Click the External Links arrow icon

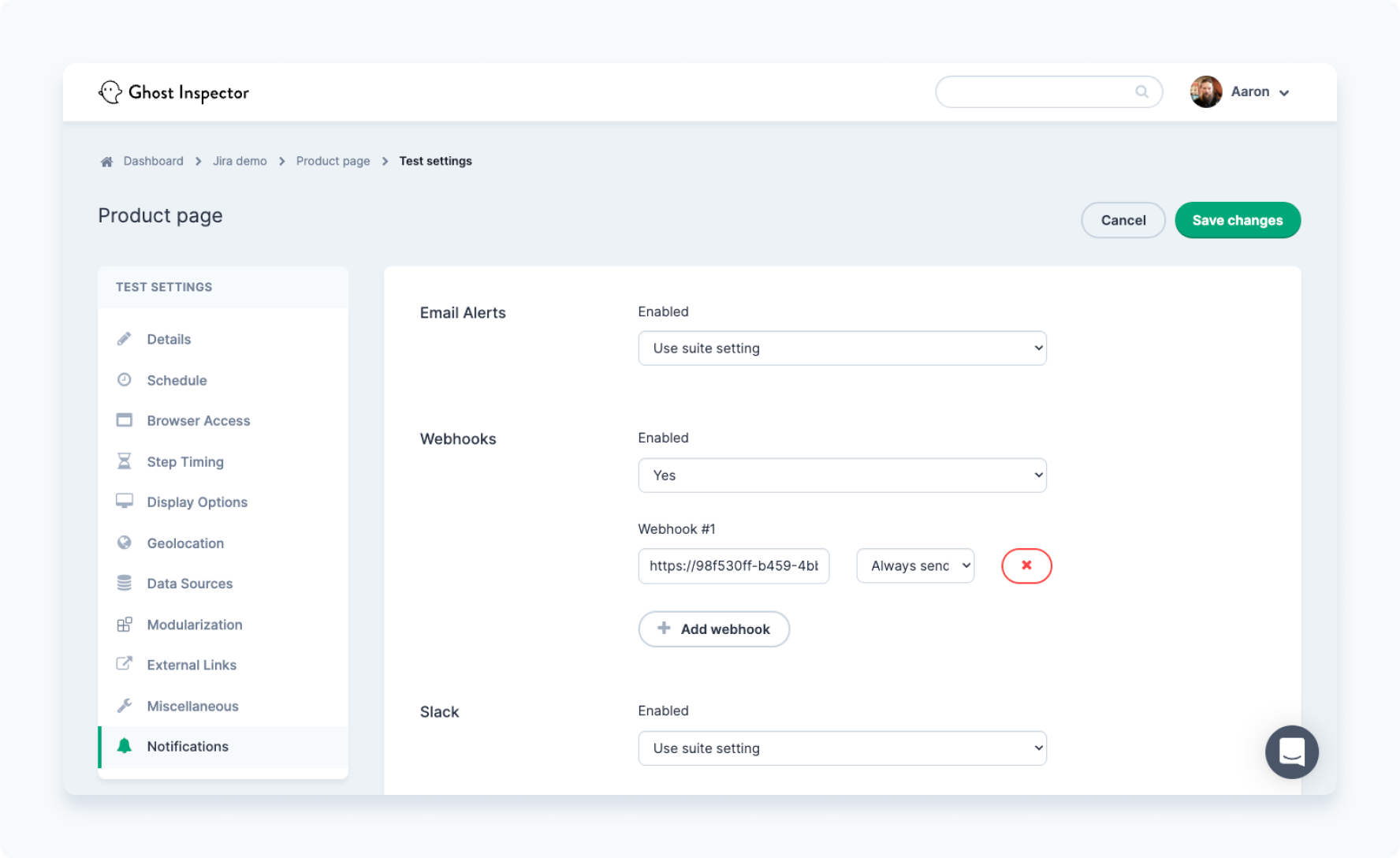pyautogui.click(x=124, y=664)
